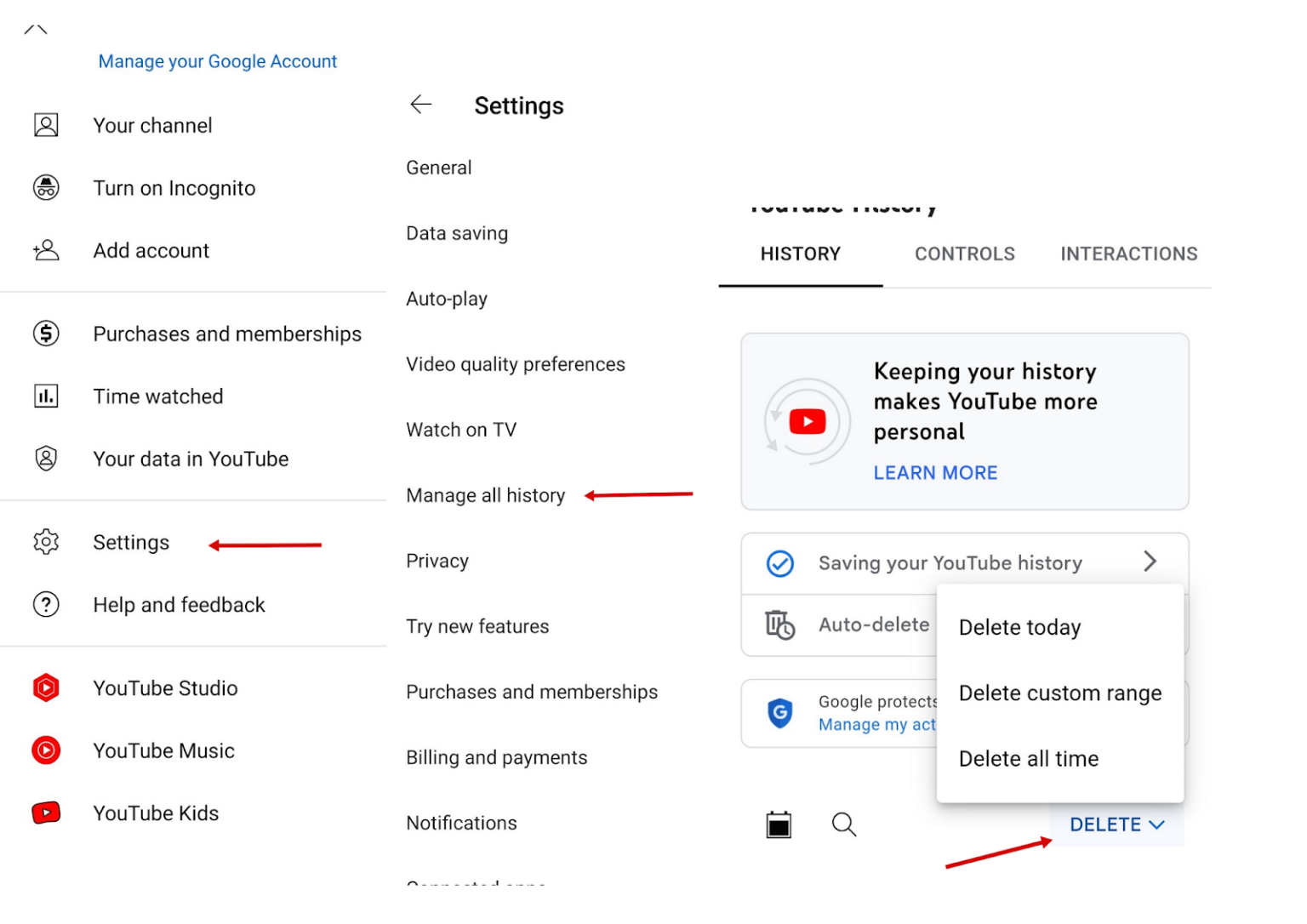Turn on Incognito mode
The width and height of the screenshot is (1307, 924).
174,188
